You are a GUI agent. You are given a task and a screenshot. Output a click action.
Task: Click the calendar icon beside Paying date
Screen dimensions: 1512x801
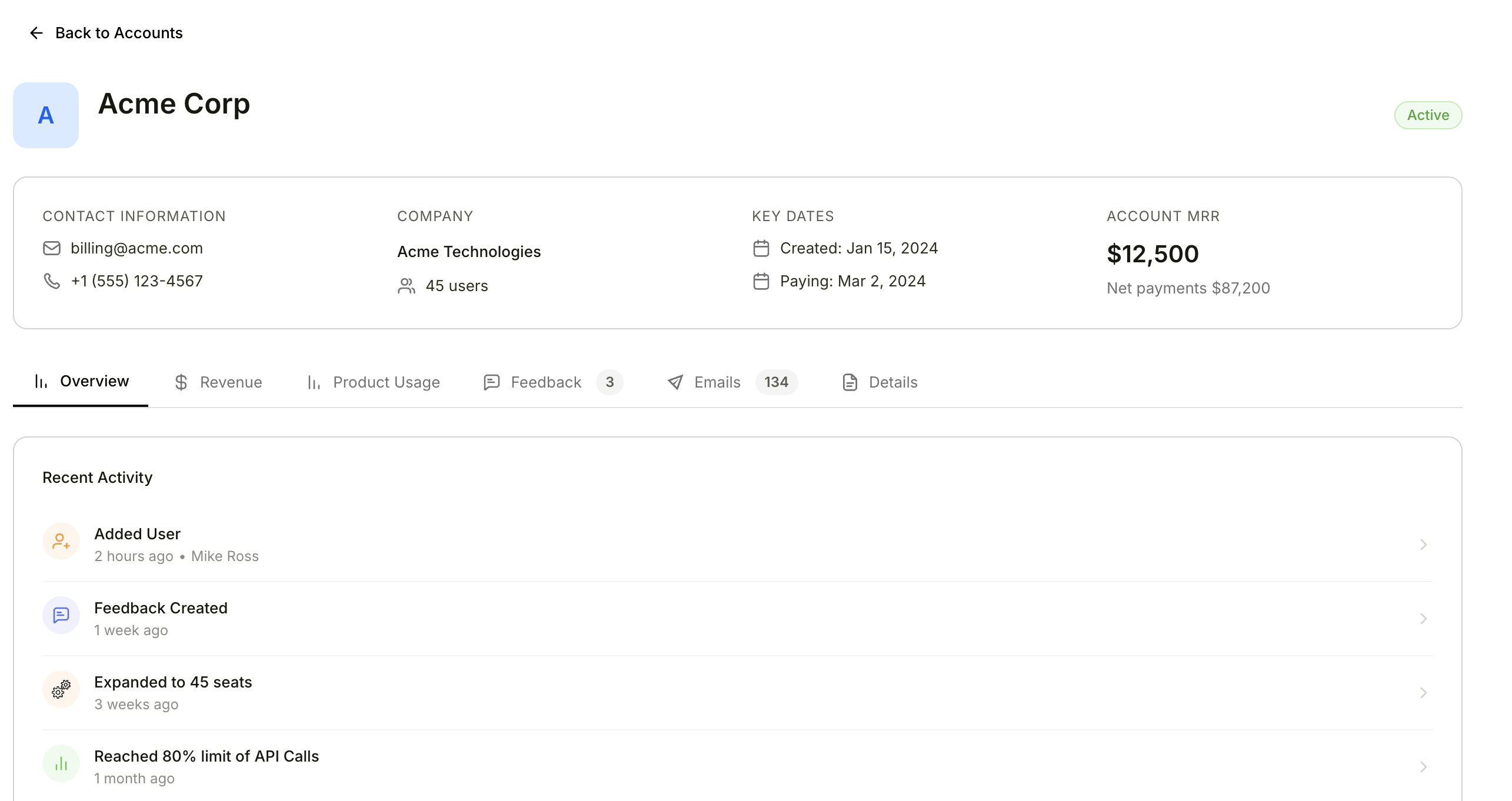761,281
